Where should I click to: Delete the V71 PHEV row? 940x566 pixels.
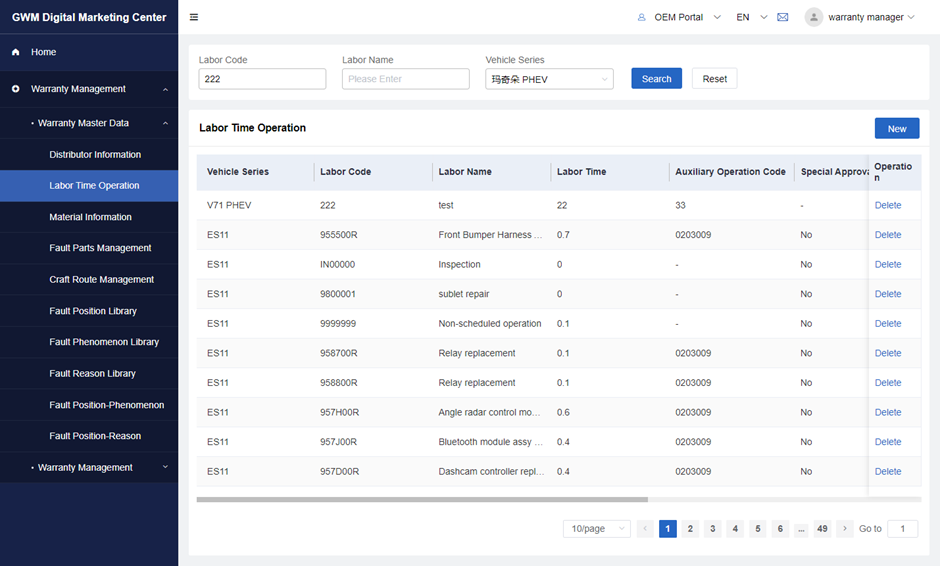tap(887, 205)
